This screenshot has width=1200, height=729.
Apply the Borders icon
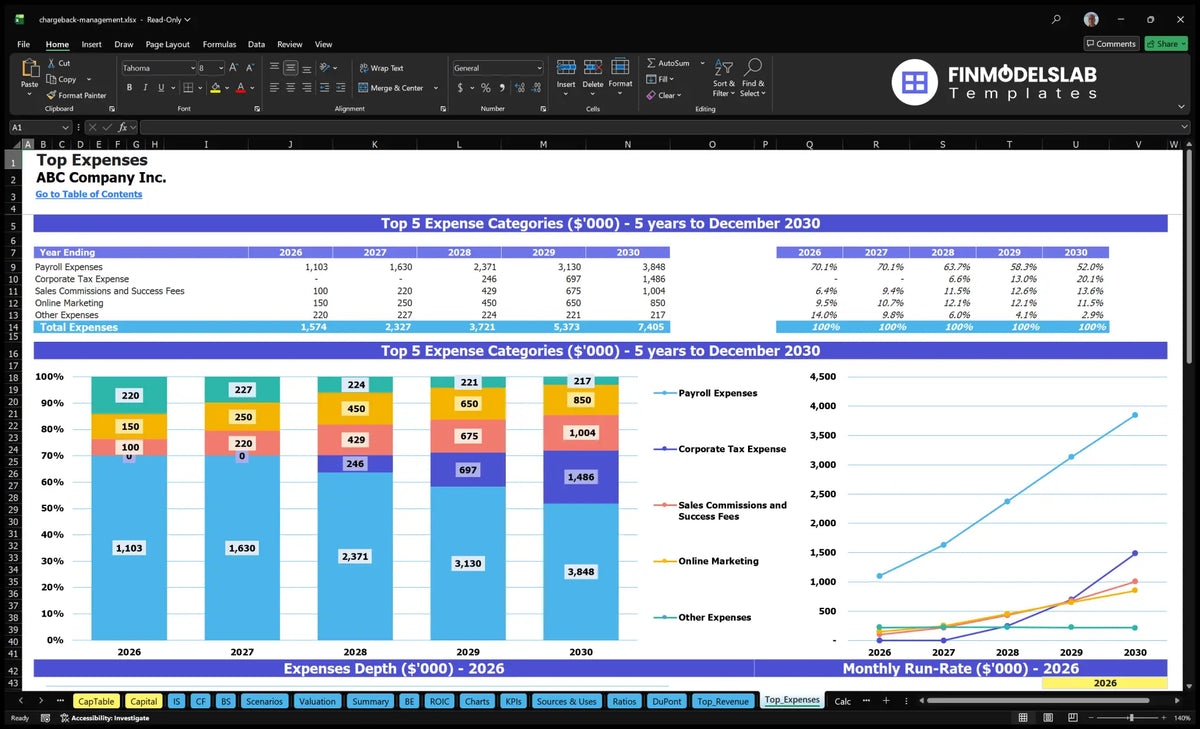188,88
